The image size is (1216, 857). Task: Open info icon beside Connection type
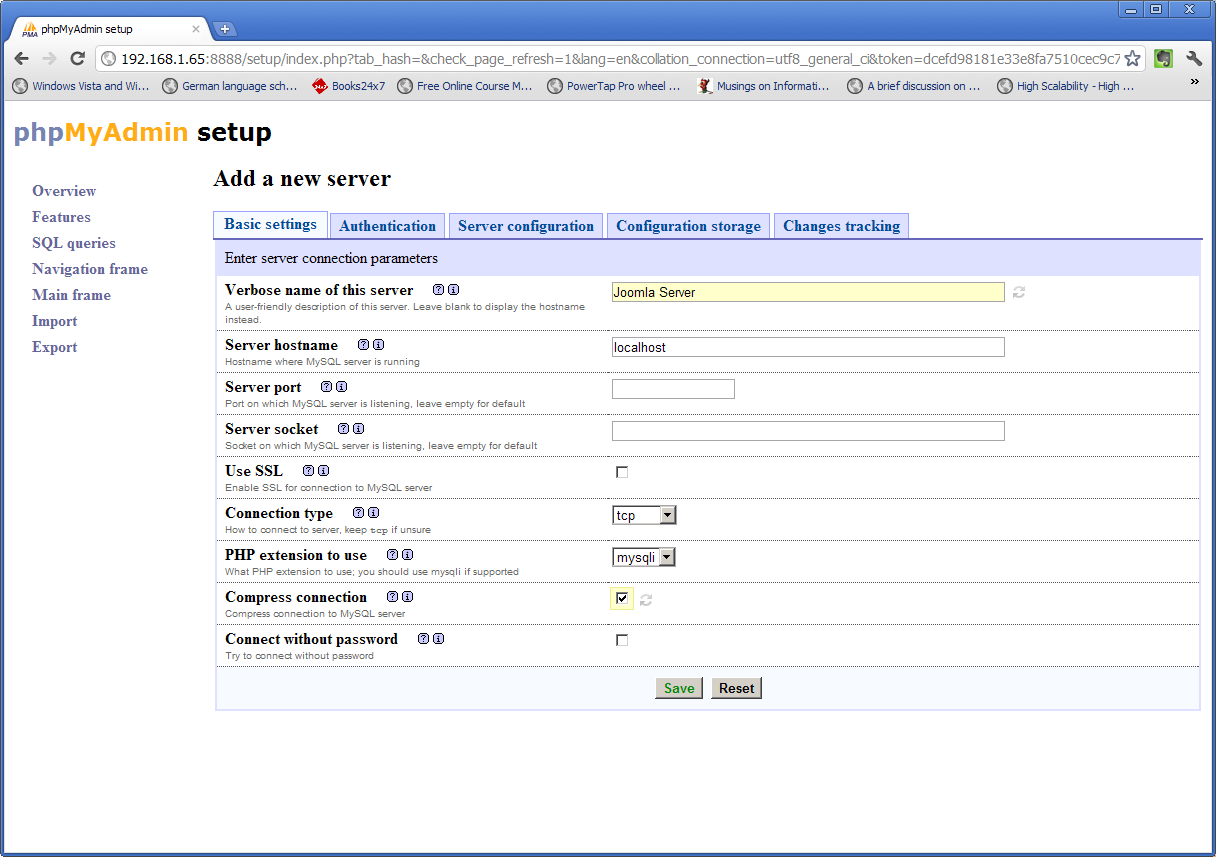click(373, 513)
